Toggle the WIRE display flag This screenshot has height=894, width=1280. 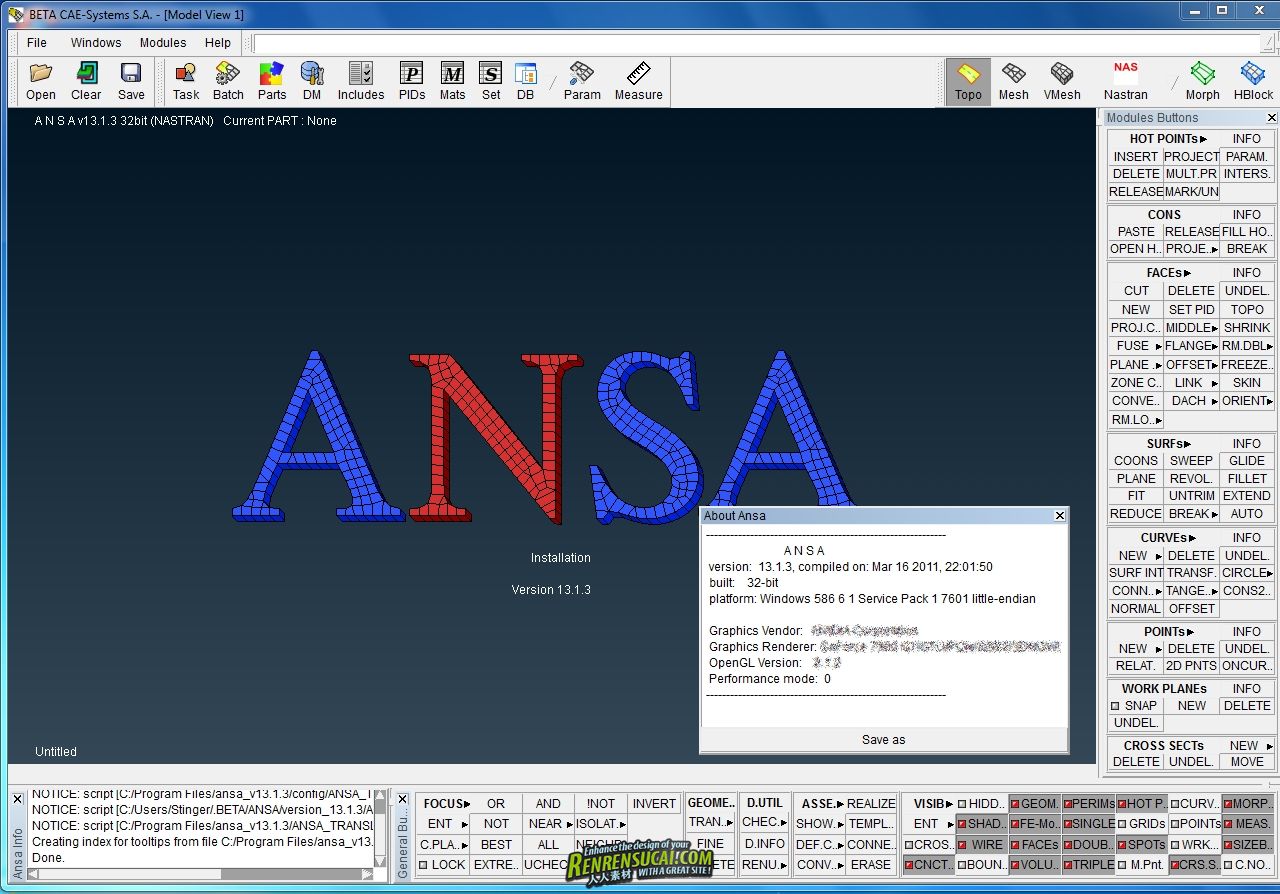point(962,845)
